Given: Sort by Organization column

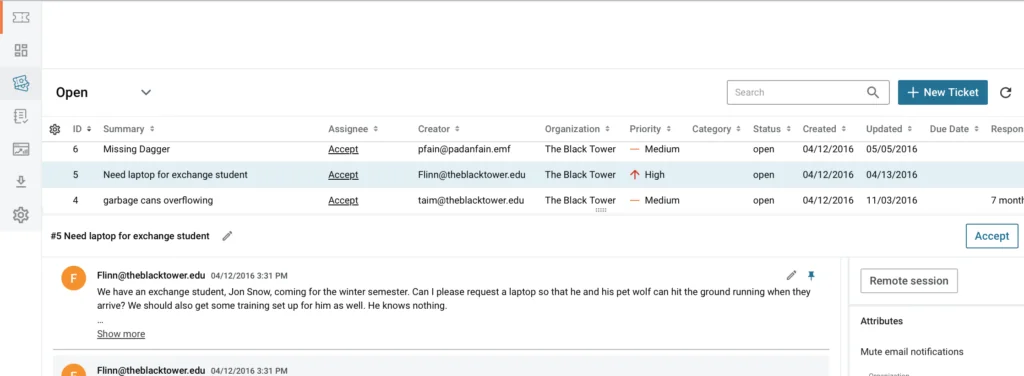Looking at the screenshot, I should coord(577,129).
